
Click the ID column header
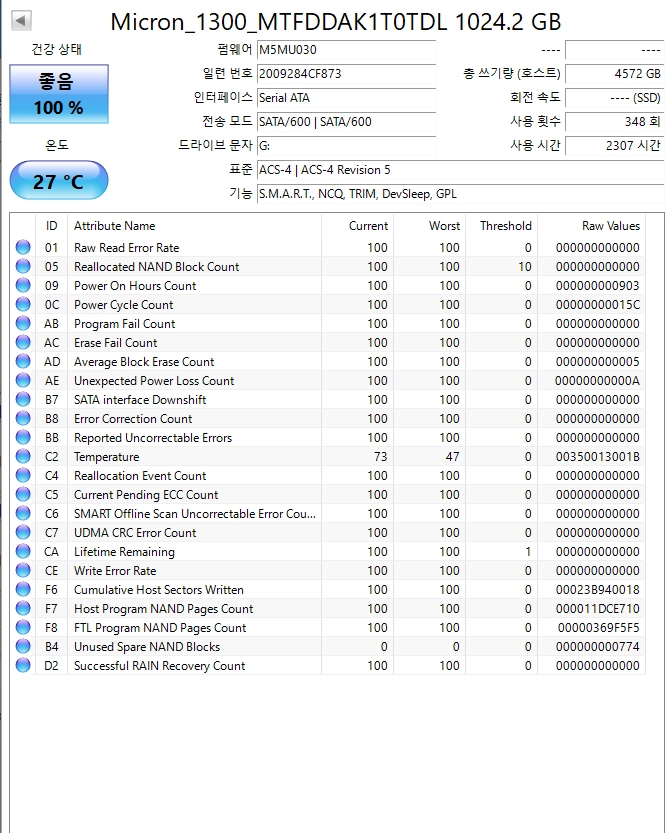pyautogui.click(x=52, y=226)
